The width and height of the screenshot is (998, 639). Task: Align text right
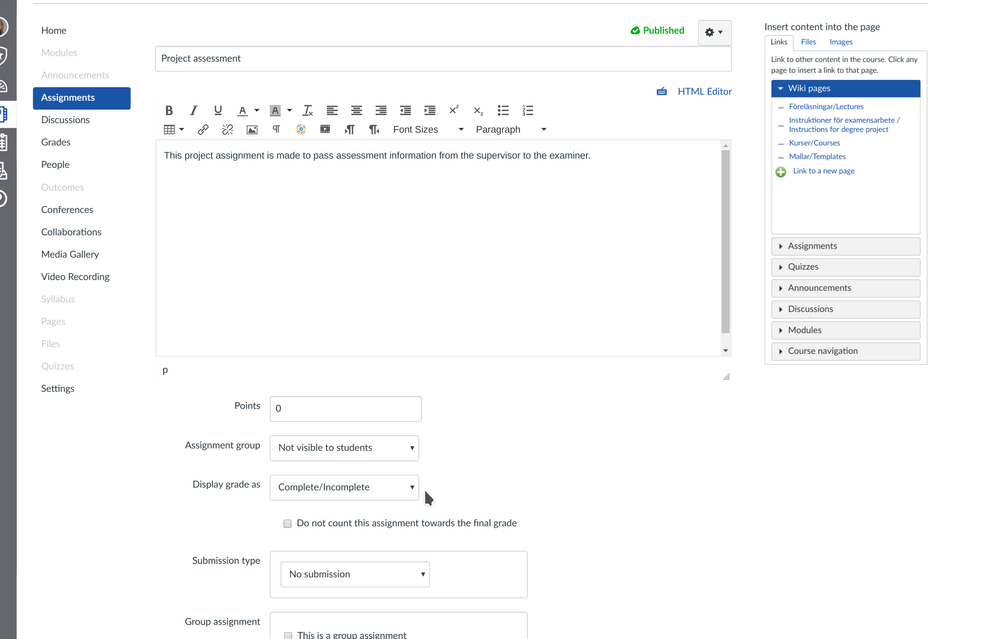[381, 111]
